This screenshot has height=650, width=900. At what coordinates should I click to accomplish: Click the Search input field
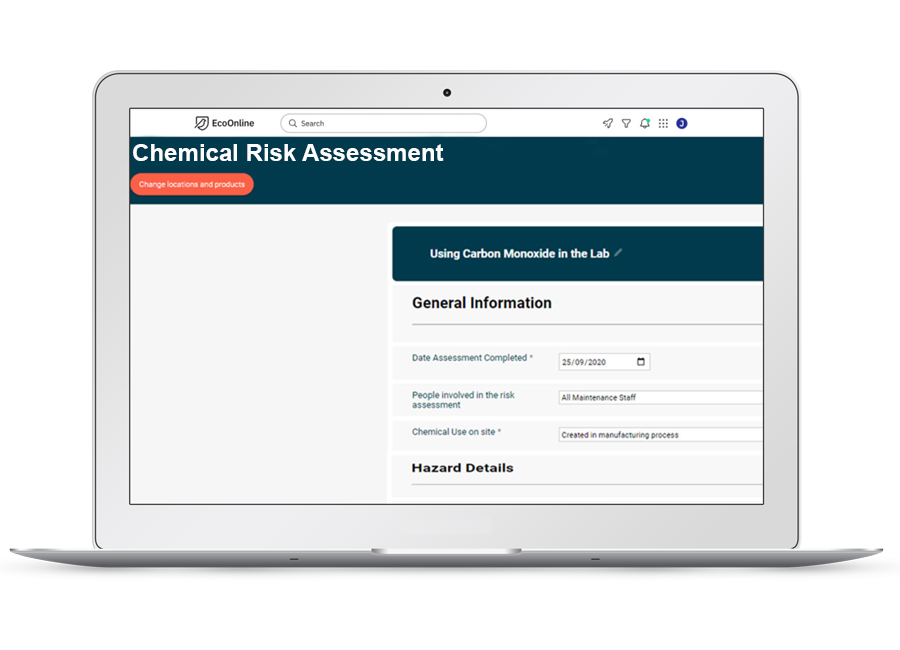click(x=383, y=123)
